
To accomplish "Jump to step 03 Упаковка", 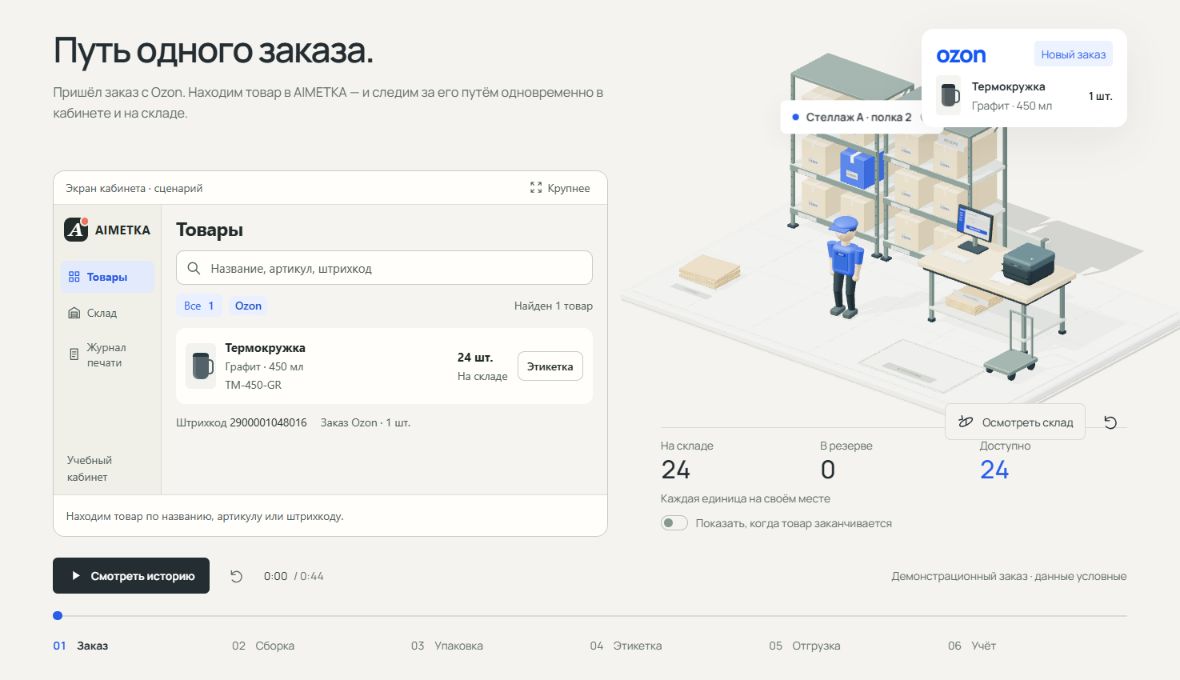I will click(447, 645).
